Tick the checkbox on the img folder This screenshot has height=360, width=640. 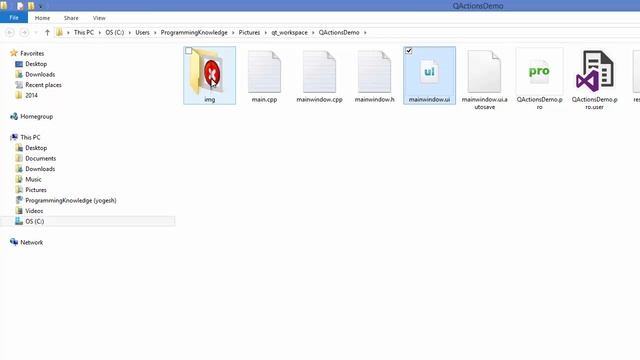pos(189,51)
